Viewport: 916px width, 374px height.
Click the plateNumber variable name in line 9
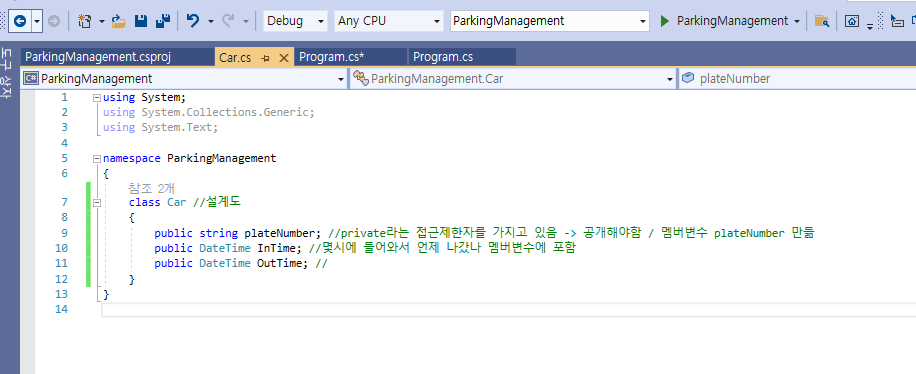(x=279, y=233)
